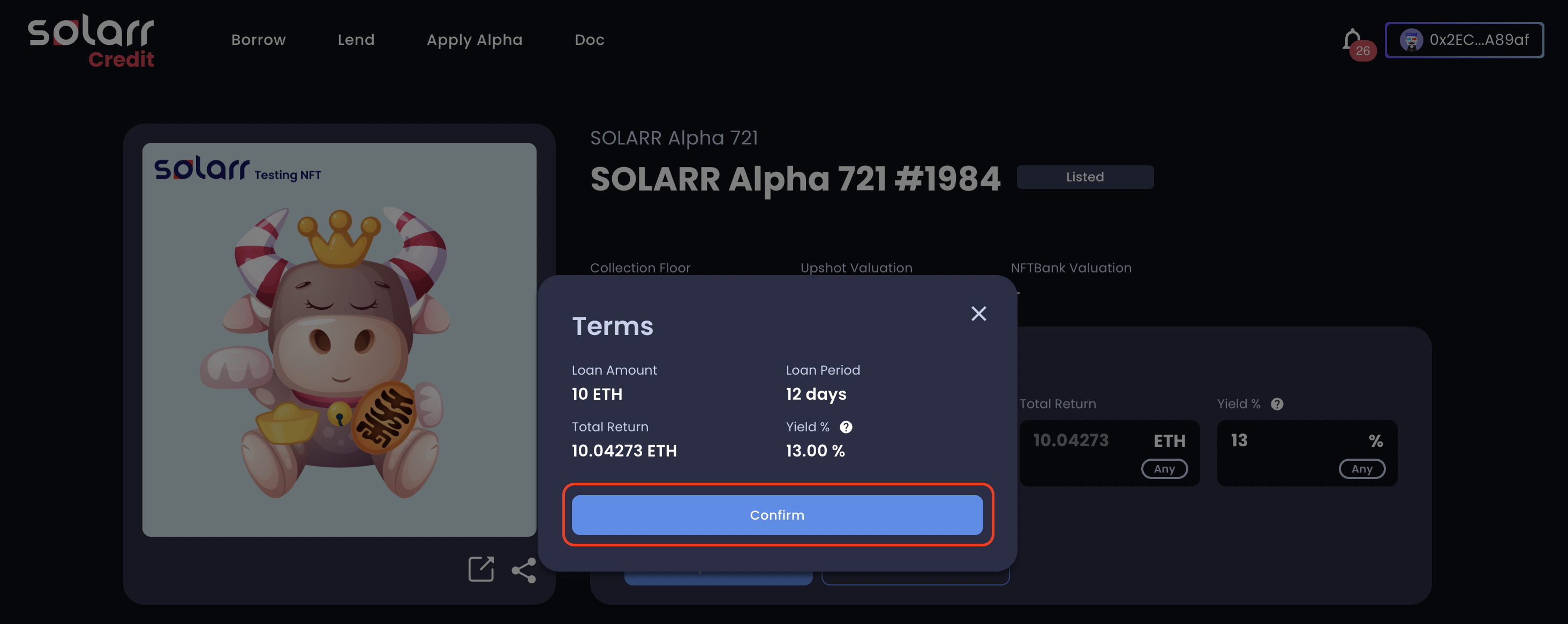Toggle Any under Yield % field

pos(1361,468)
